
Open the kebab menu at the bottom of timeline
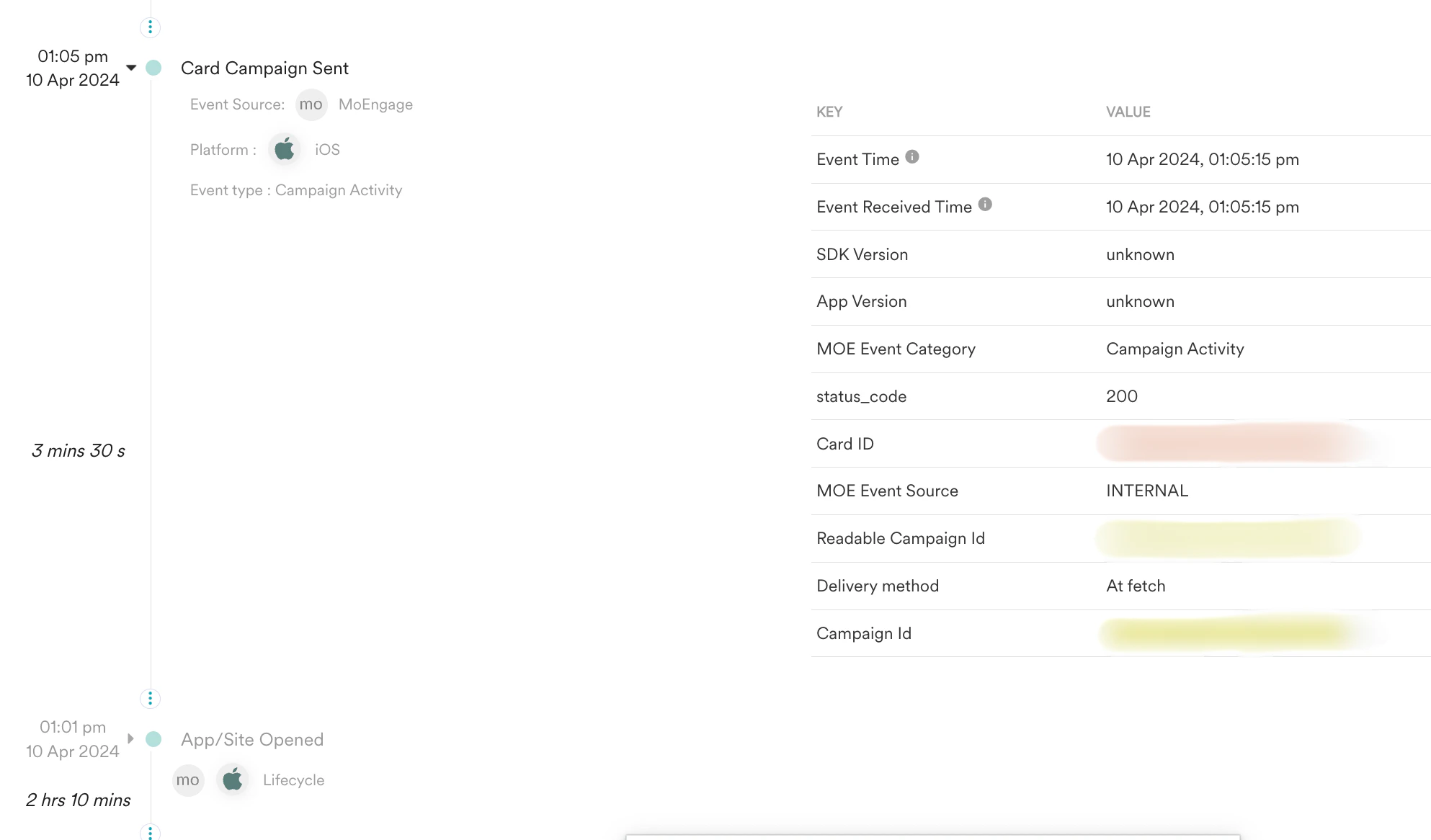(149, 833)
